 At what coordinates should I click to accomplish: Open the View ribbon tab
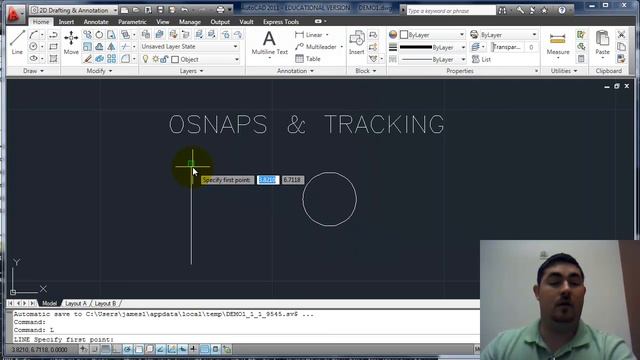click(162, 22)
